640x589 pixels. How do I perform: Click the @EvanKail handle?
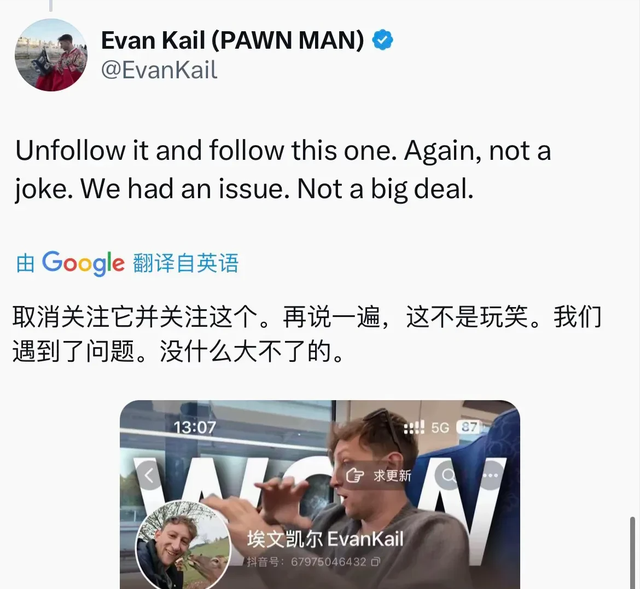pos(159,70)
